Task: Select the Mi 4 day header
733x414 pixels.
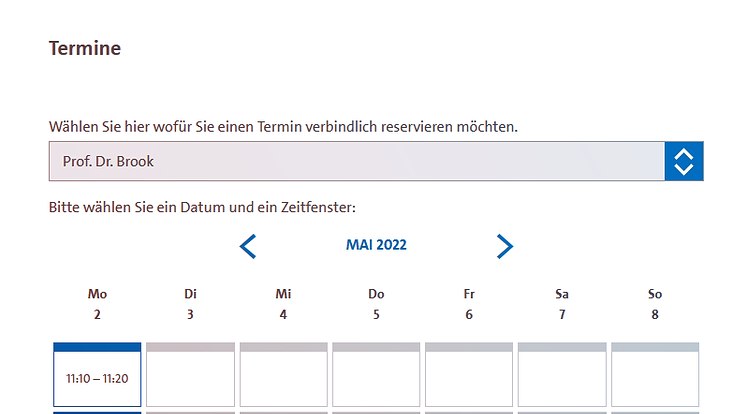Action: point(283,304)
